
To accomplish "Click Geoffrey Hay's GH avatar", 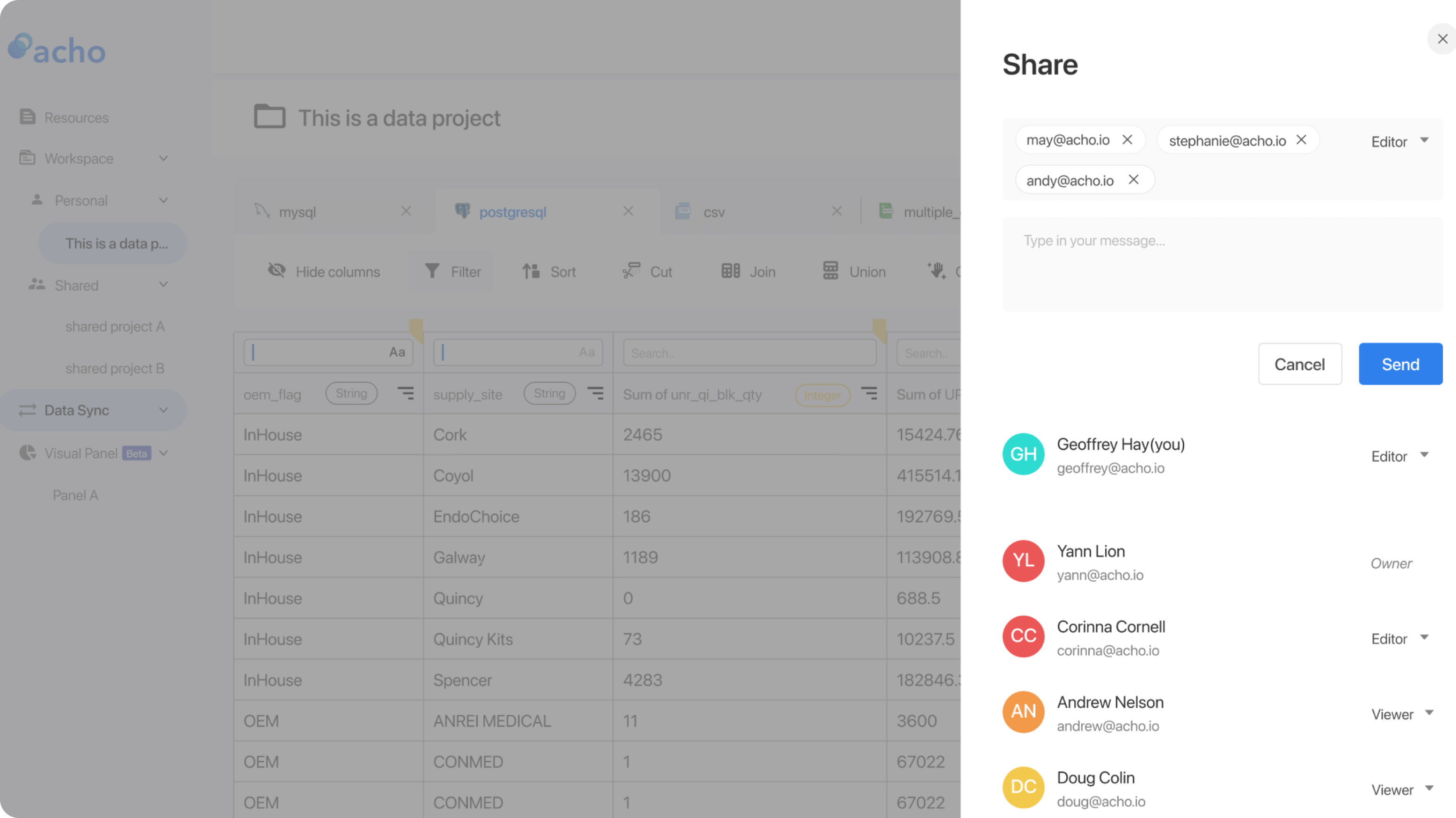I will tap(1023, 454).
